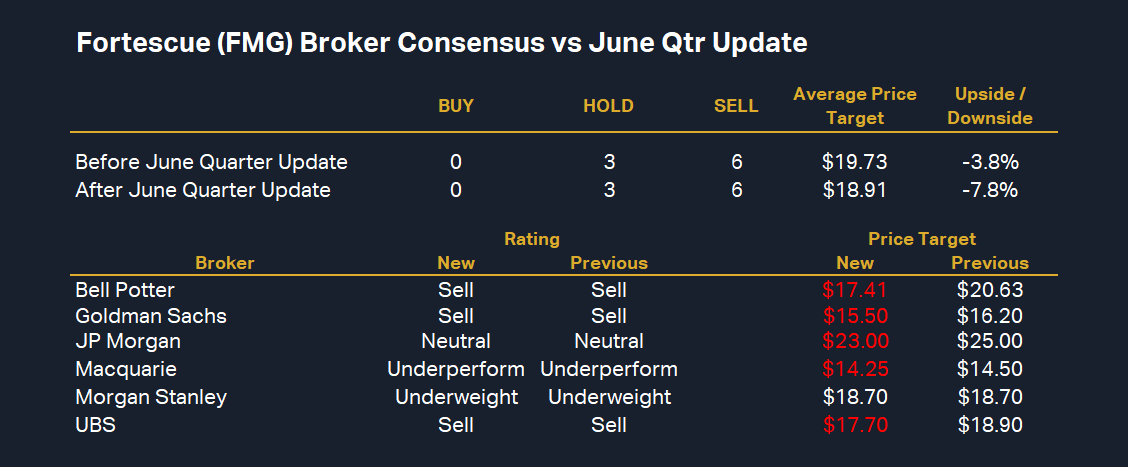Click the red $17.41 new price target
The image size is (1128, 467).
(855, 290)
